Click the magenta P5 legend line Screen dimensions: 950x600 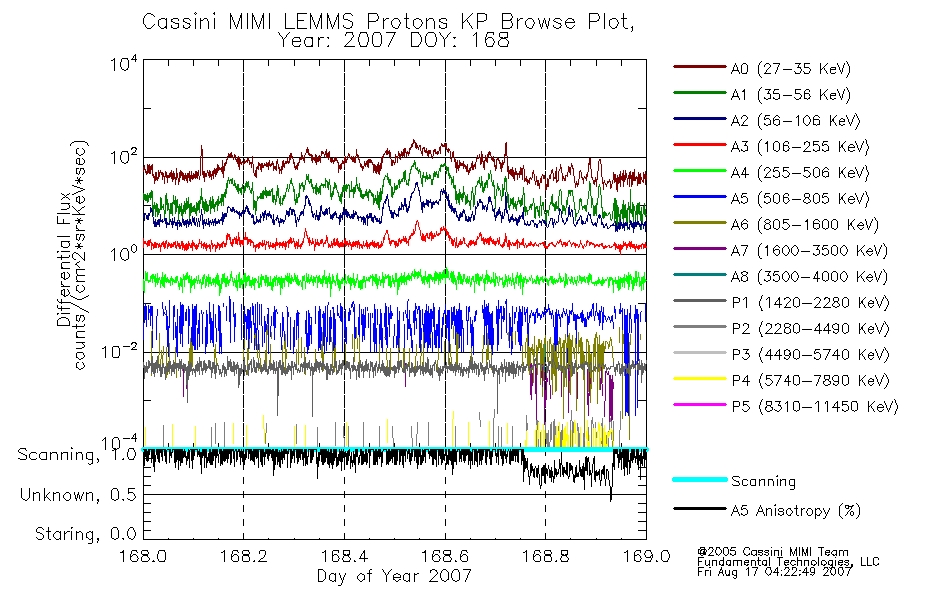pyautogui.click(x=700, y=405)
